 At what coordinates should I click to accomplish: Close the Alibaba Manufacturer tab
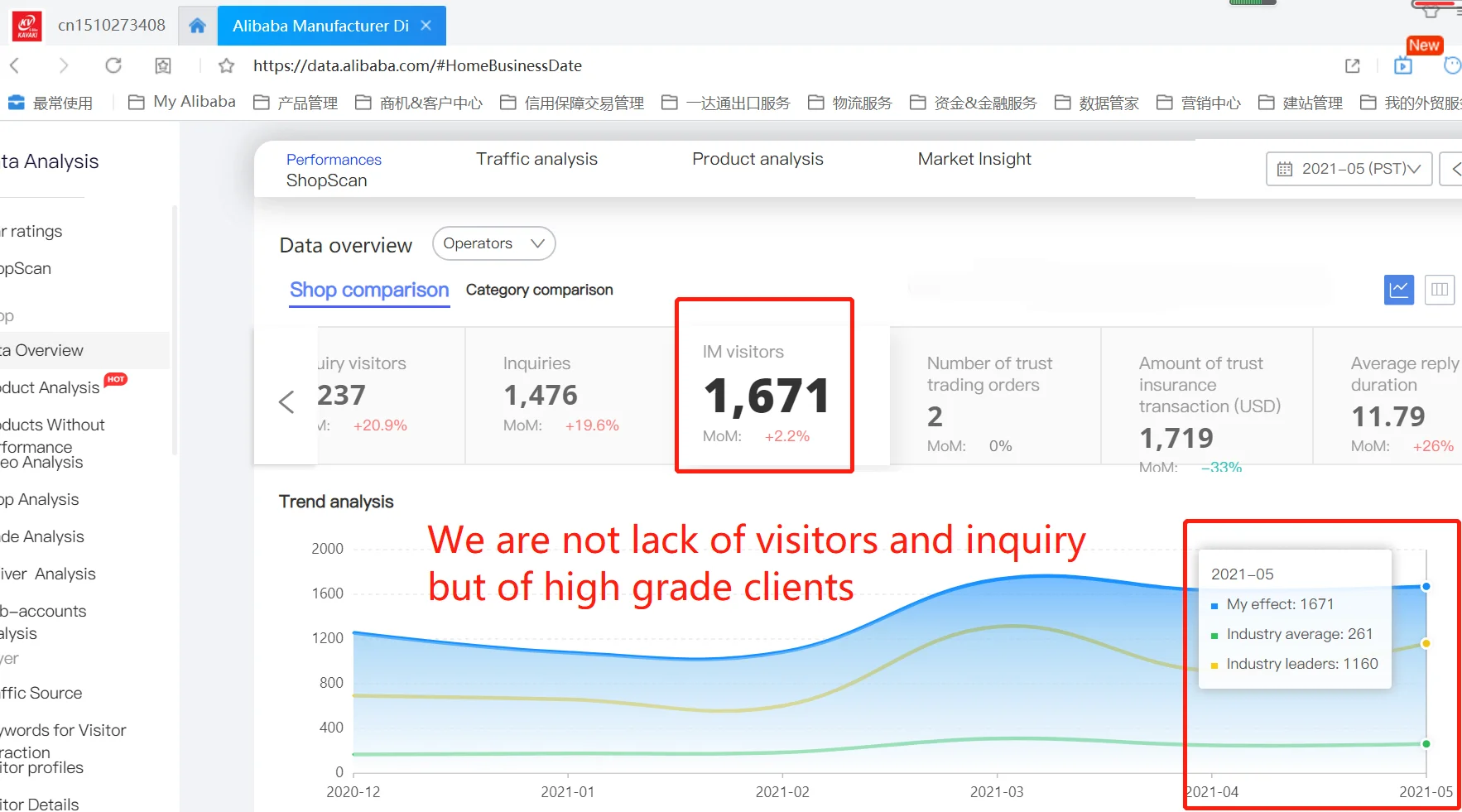(426, 26)
